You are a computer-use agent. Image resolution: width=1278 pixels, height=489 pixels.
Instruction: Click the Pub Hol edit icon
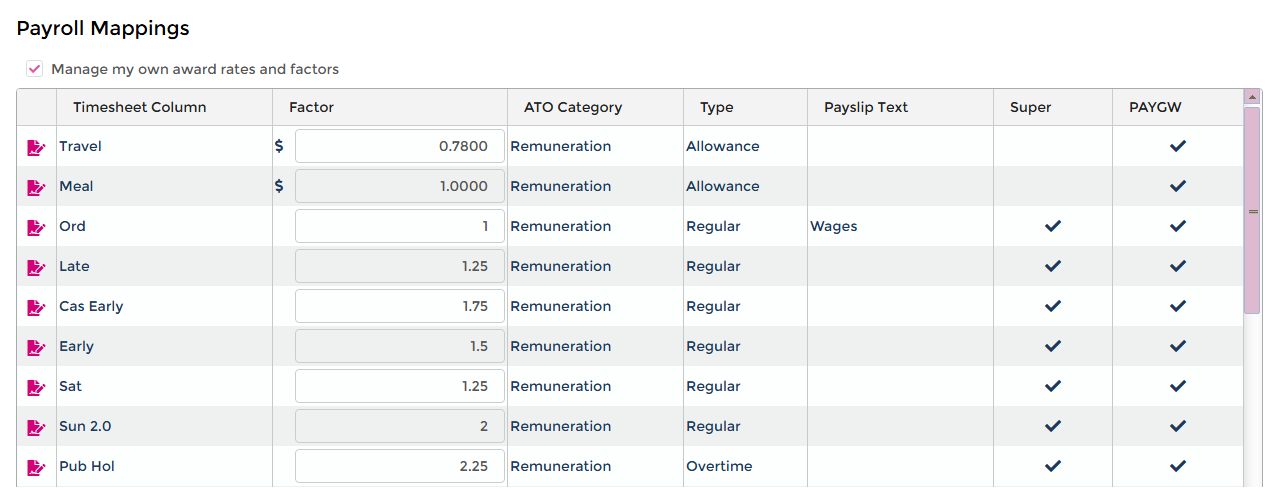(x=36, y=467)
